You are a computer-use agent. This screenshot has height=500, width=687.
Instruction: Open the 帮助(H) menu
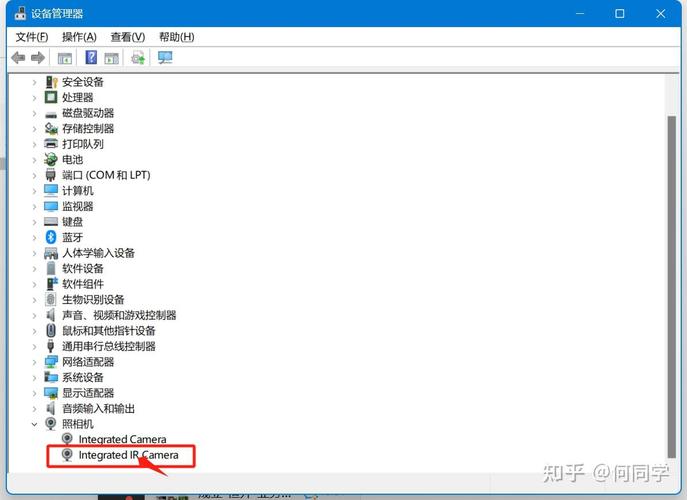[177, 37]
